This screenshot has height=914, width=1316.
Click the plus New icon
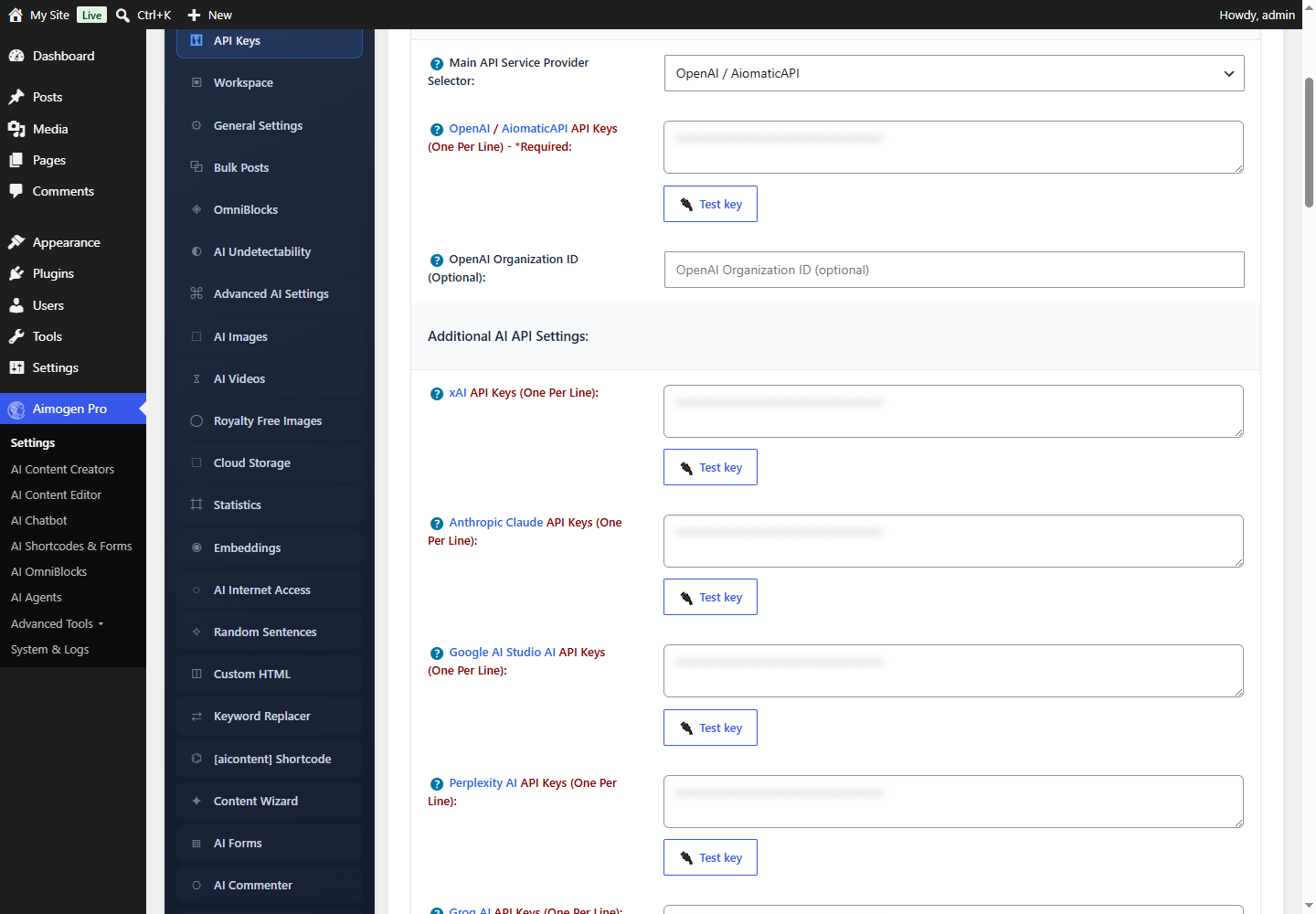tap(194, 15)
